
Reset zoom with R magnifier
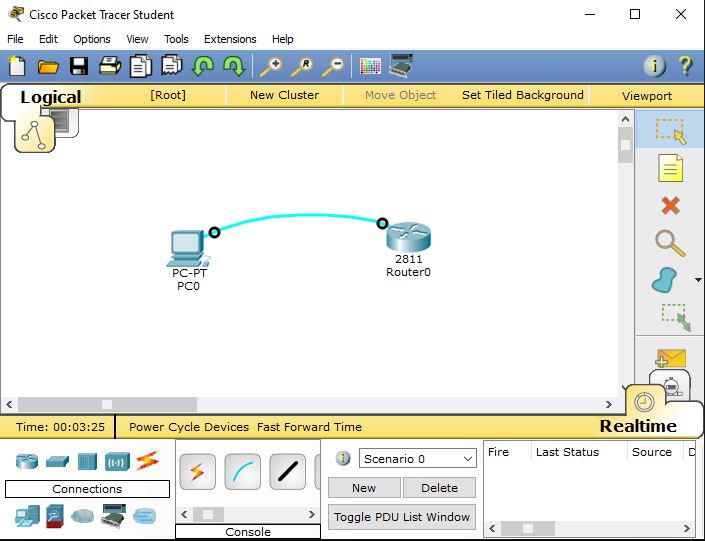302,67
